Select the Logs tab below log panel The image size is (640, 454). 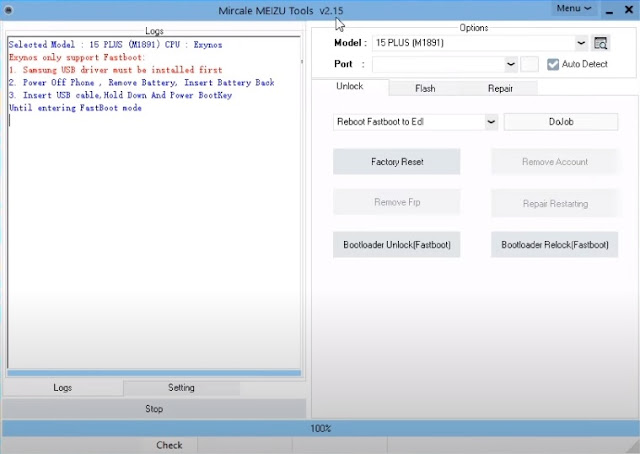[62, 388]
